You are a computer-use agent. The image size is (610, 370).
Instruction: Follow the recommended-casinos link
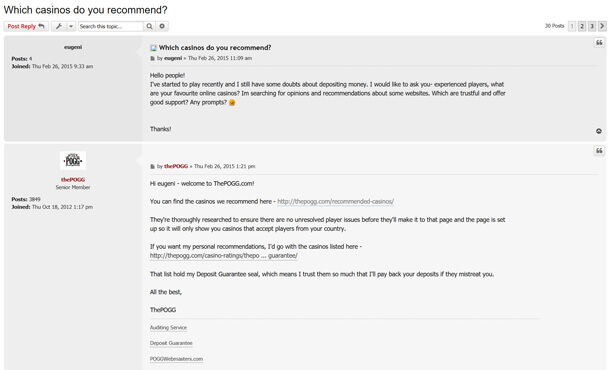(x=335, y=202)
